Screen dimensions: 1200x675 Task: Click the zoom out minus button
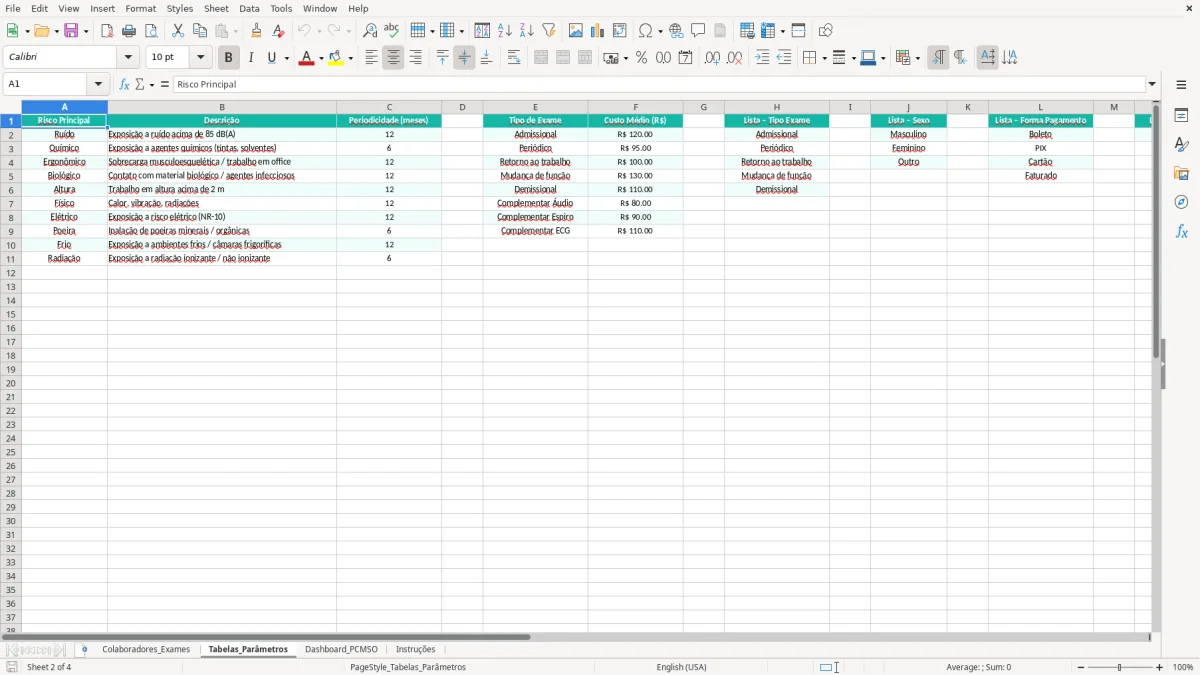coord(1081,667)
